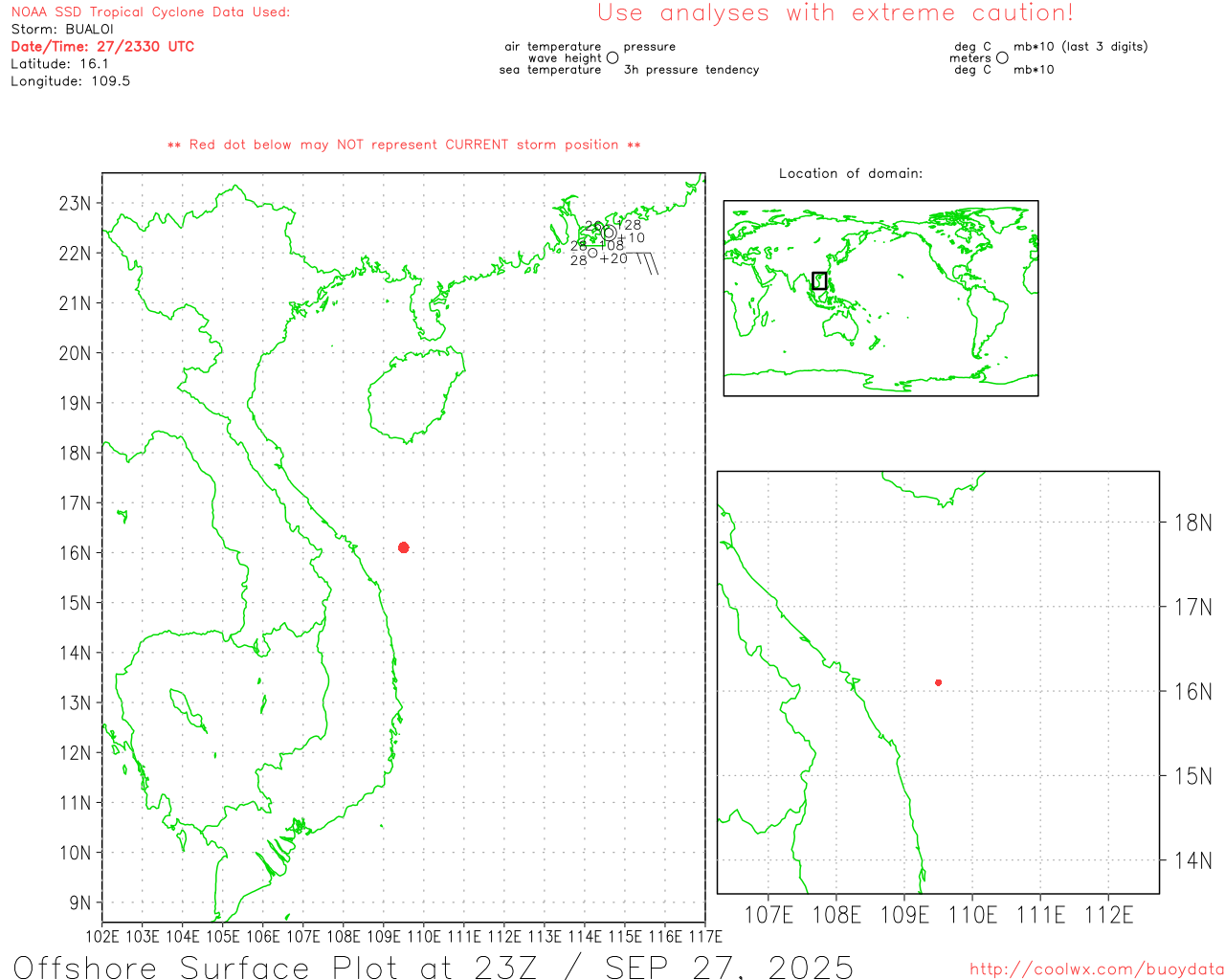
Task: Click the 'Latitude: 16.1' value
Action: (59, 64)
